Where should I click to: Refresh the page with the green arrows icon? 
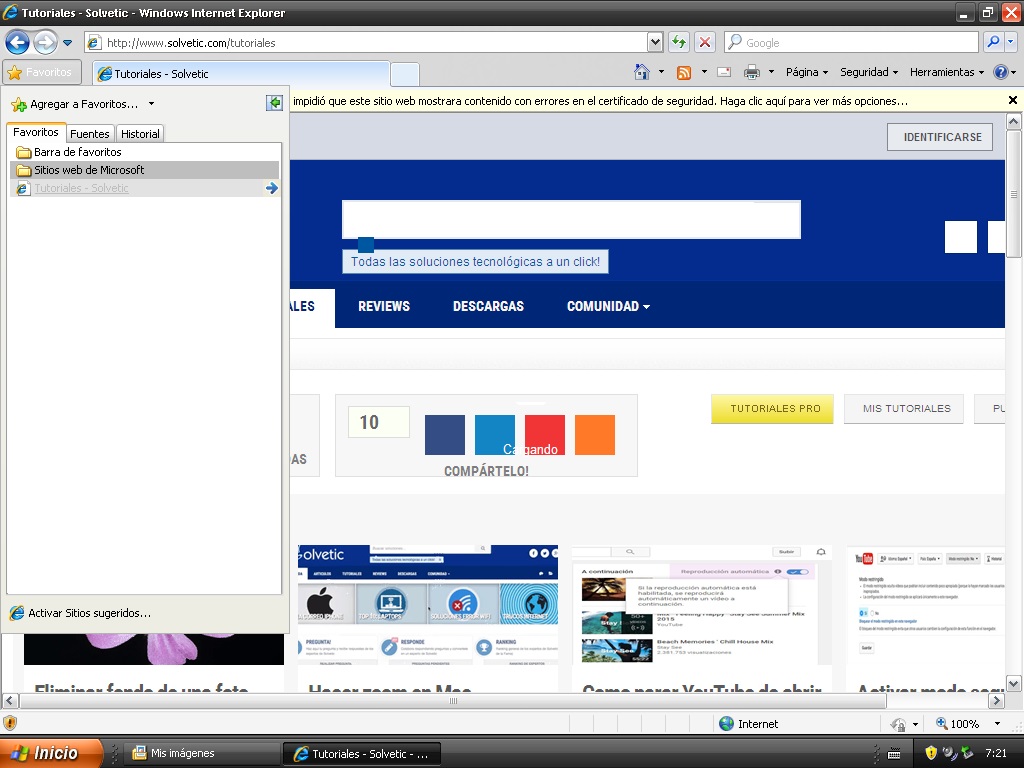pyautogui.click(x=679, y=42)
